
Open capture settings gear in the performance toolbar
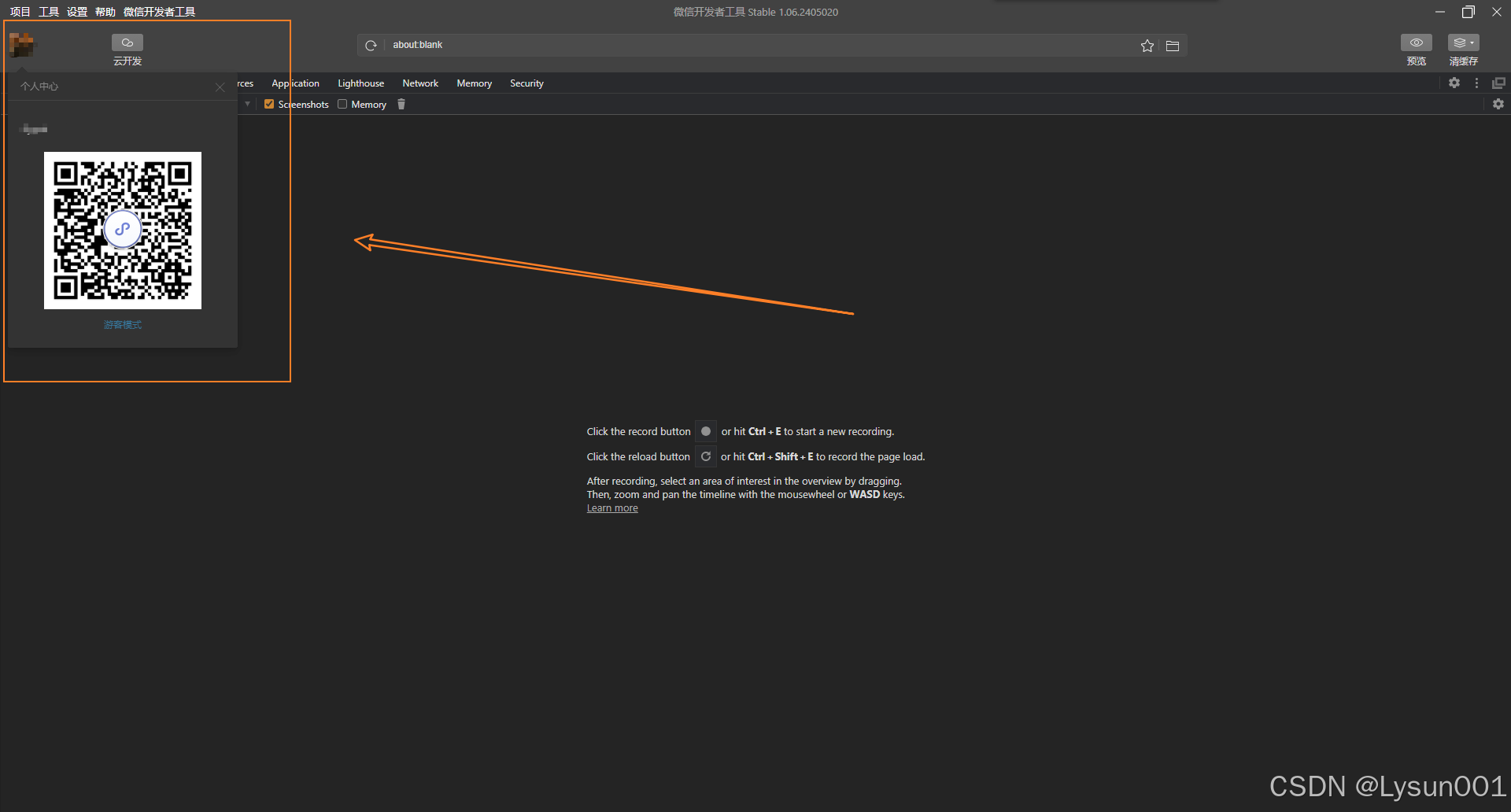click(1498, 104)
